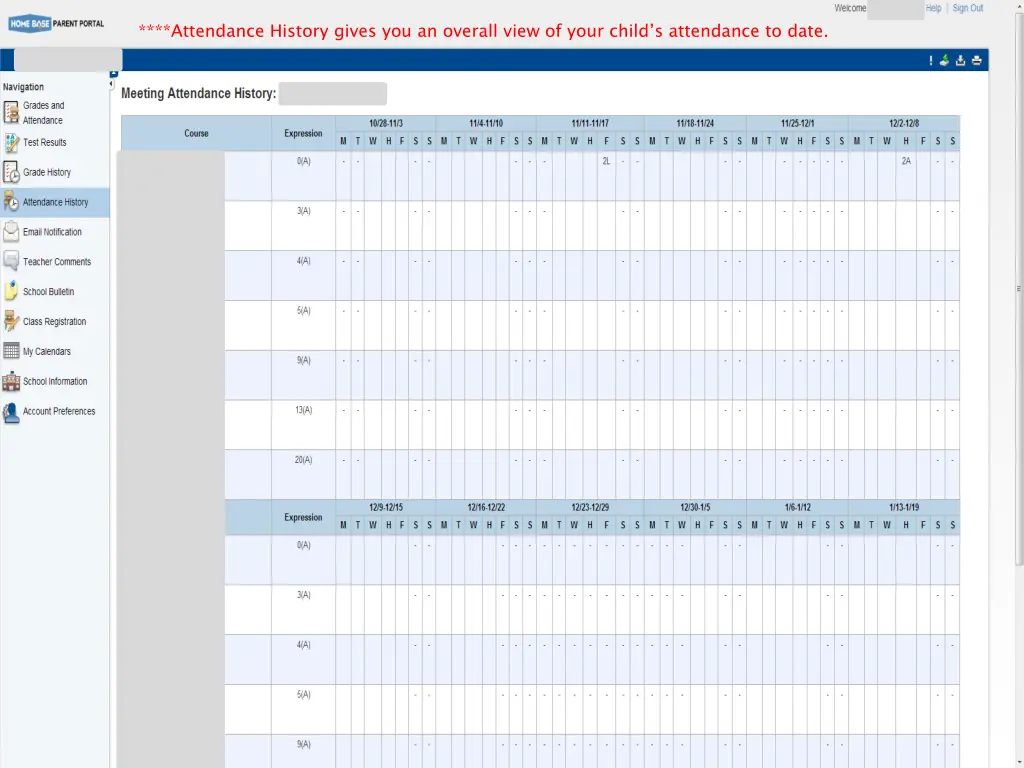Open the Teacher Comments speech bubble icon
The image size is (1024, 768).
point(11,262)
